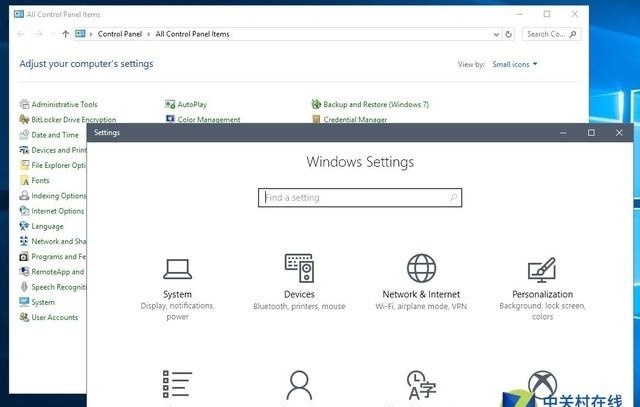The height and width of the screenshot is (407, 640).
Task: Click the Devices label in Settings
Action: (x=299, y=294)
